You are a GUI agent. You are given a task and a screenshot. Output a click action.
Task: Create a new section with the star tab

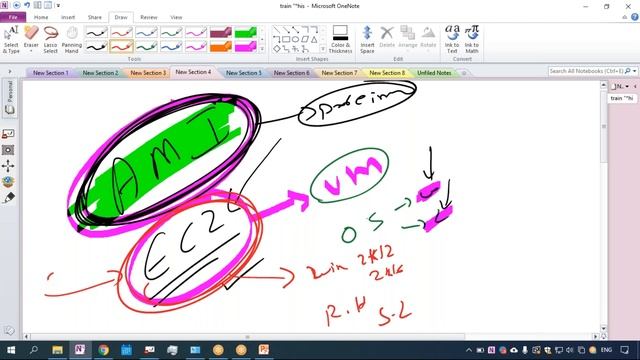464,73
